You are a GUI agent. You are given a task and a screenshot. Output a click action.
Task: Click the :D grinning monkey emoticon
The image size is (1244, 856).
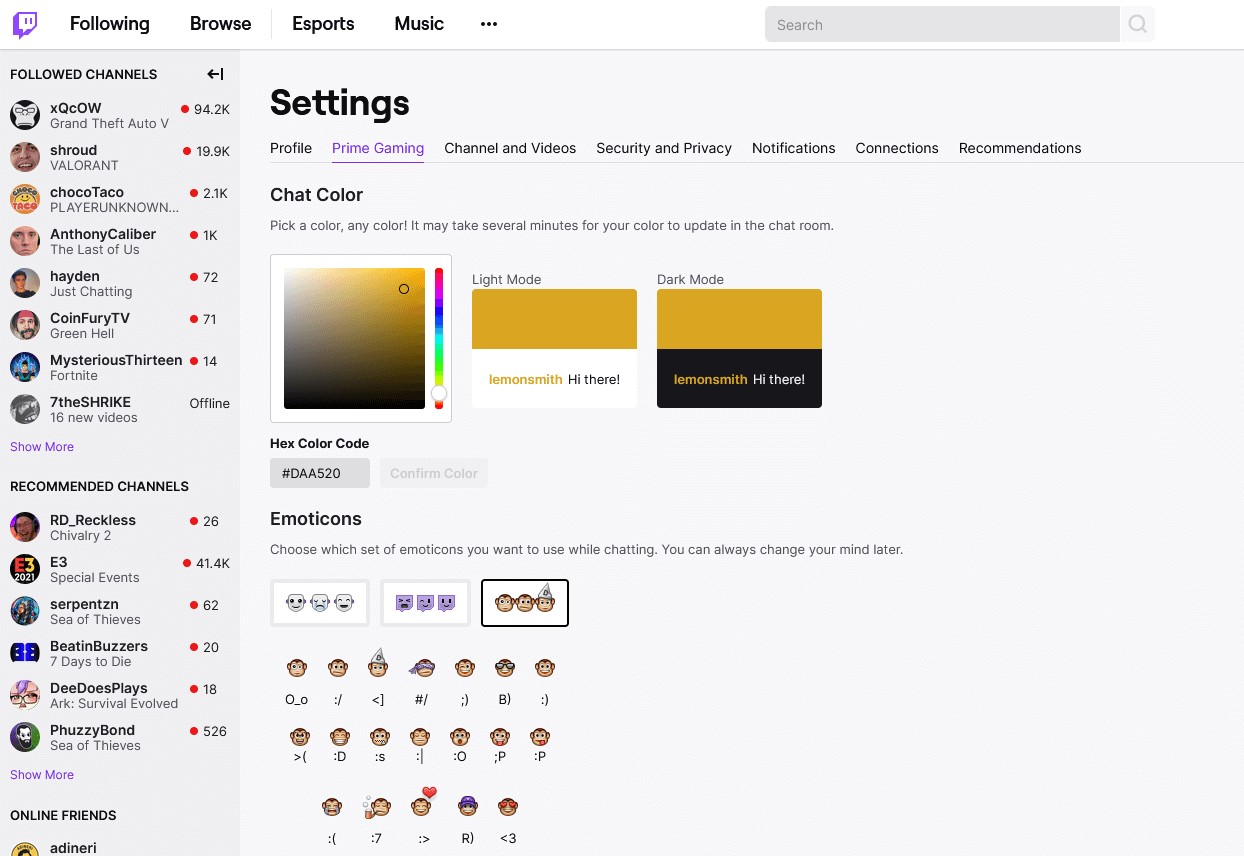click(340, 738)
